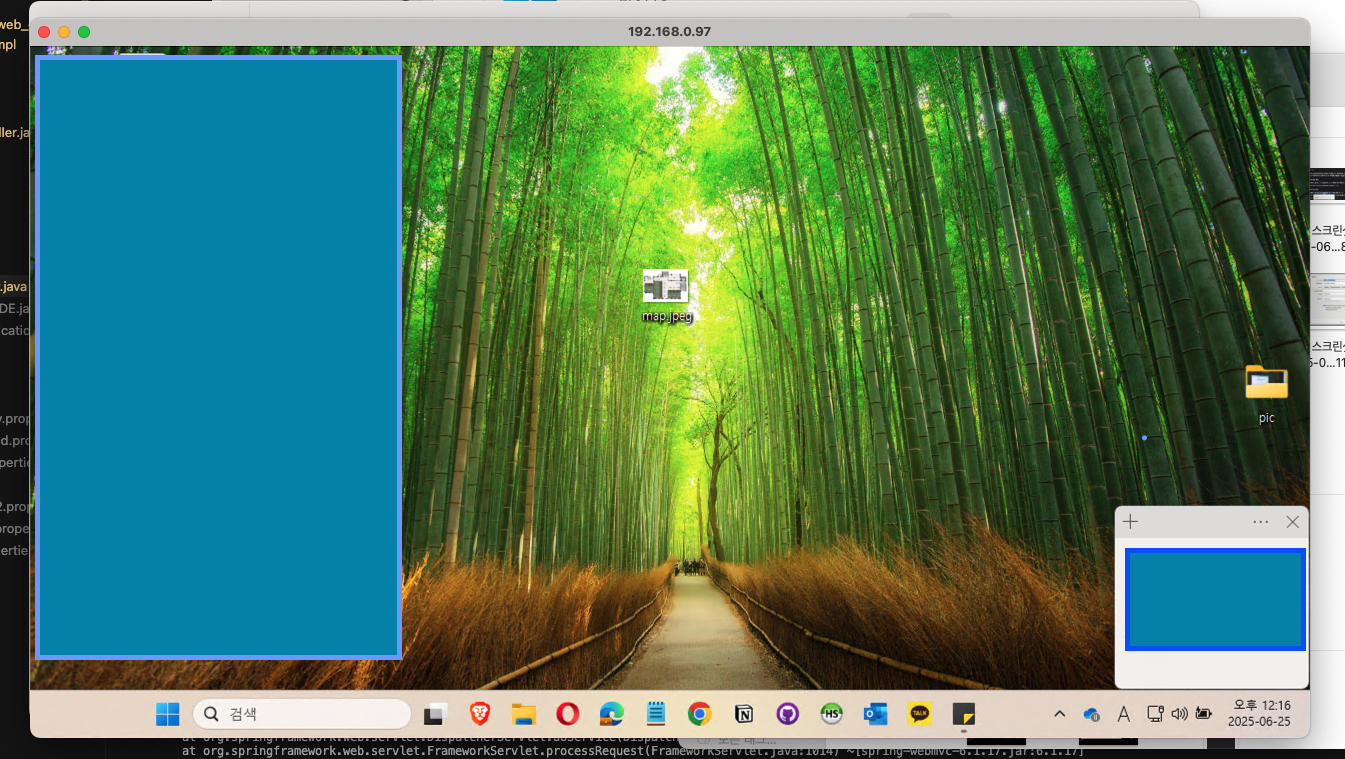Switch input language via the A indicator
Image resolution: width=1345 pixels, height=759 pixels.
1123,714
